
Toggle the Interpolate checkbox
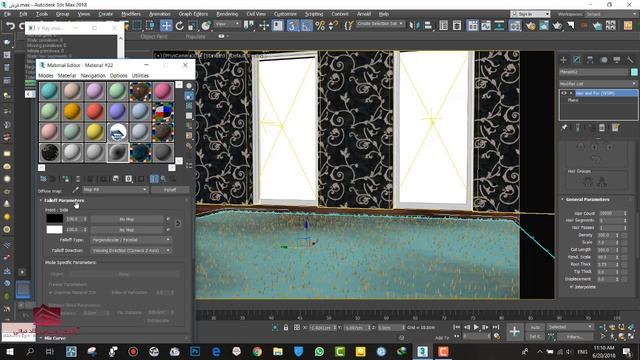tap(571, 287)
